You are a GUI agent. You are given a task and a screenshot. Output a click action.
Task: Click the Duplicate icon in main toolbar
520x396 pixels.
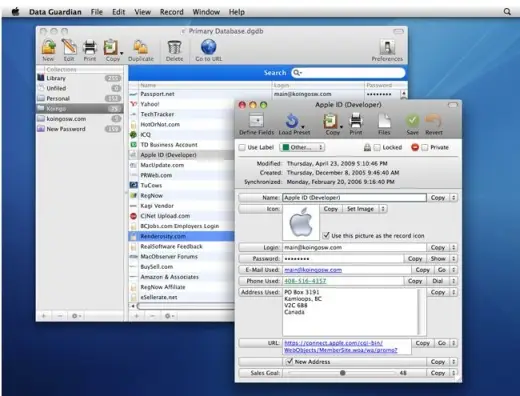click(141, 47)
